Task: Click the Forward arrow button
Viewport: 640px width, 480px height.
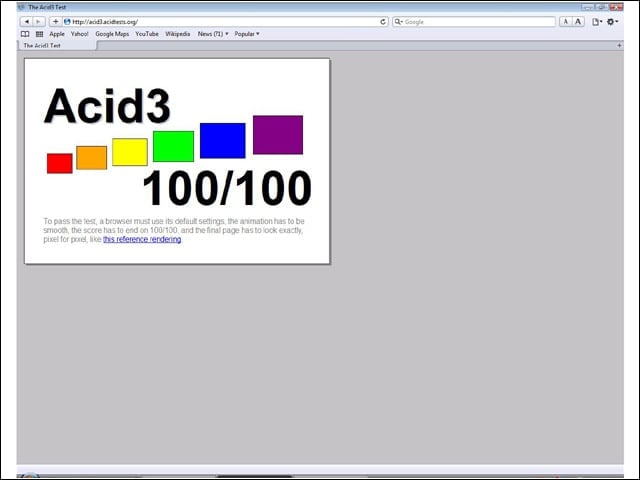Action: pyautogui.click(x=39, y=22)
